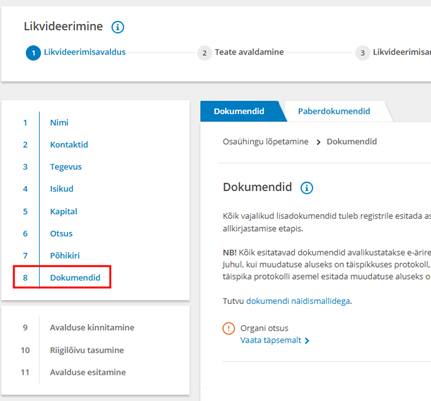Select the Dokumendid tab
The width and height of the screenshot is (431, 401).
tap(239, 111)
